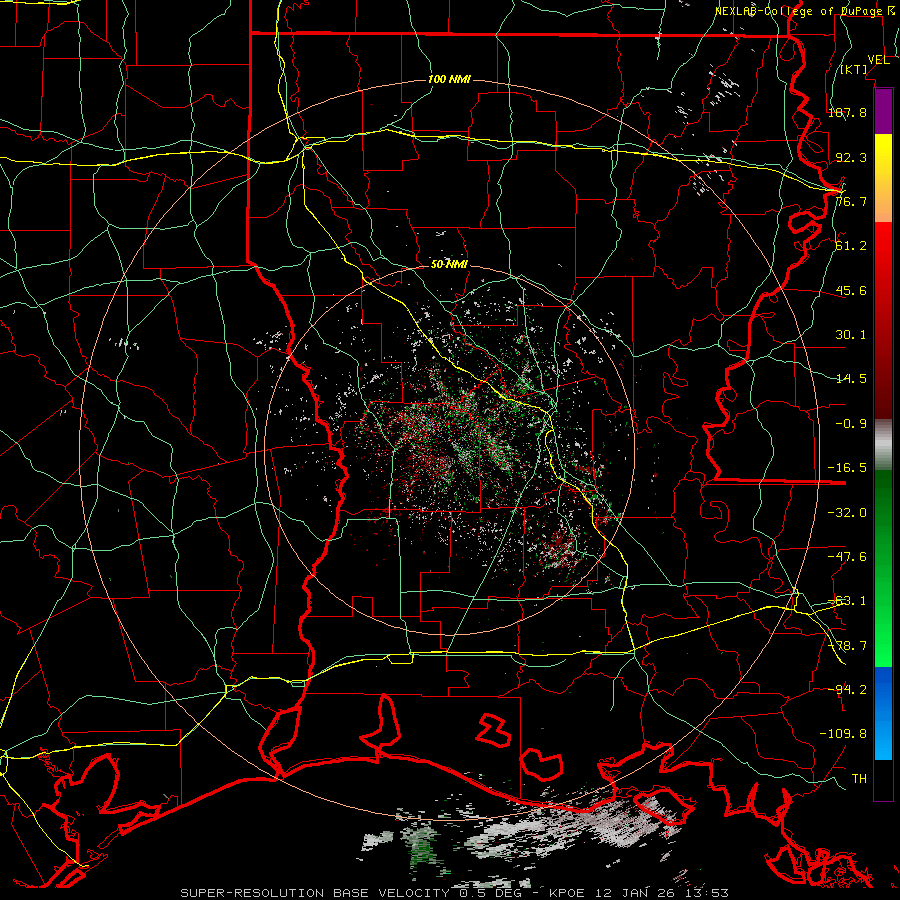This screenshot has width=900, height=900.
Task: Click the 61.2 velocity scale value
Action: click(851, 246)
